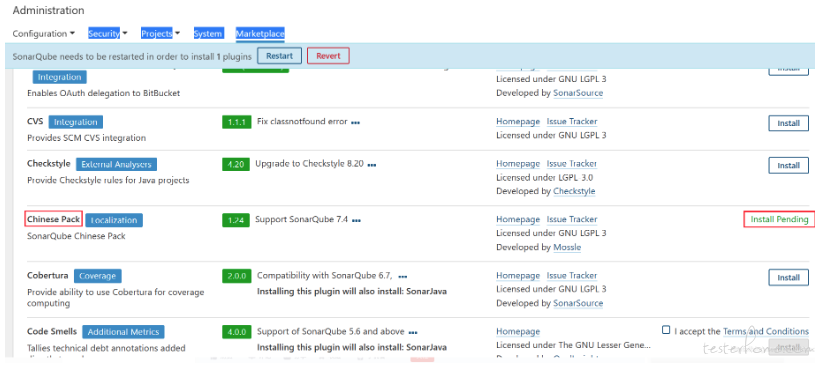Go to the System tab
Screen dimensions: 815x366
point(208,34)
